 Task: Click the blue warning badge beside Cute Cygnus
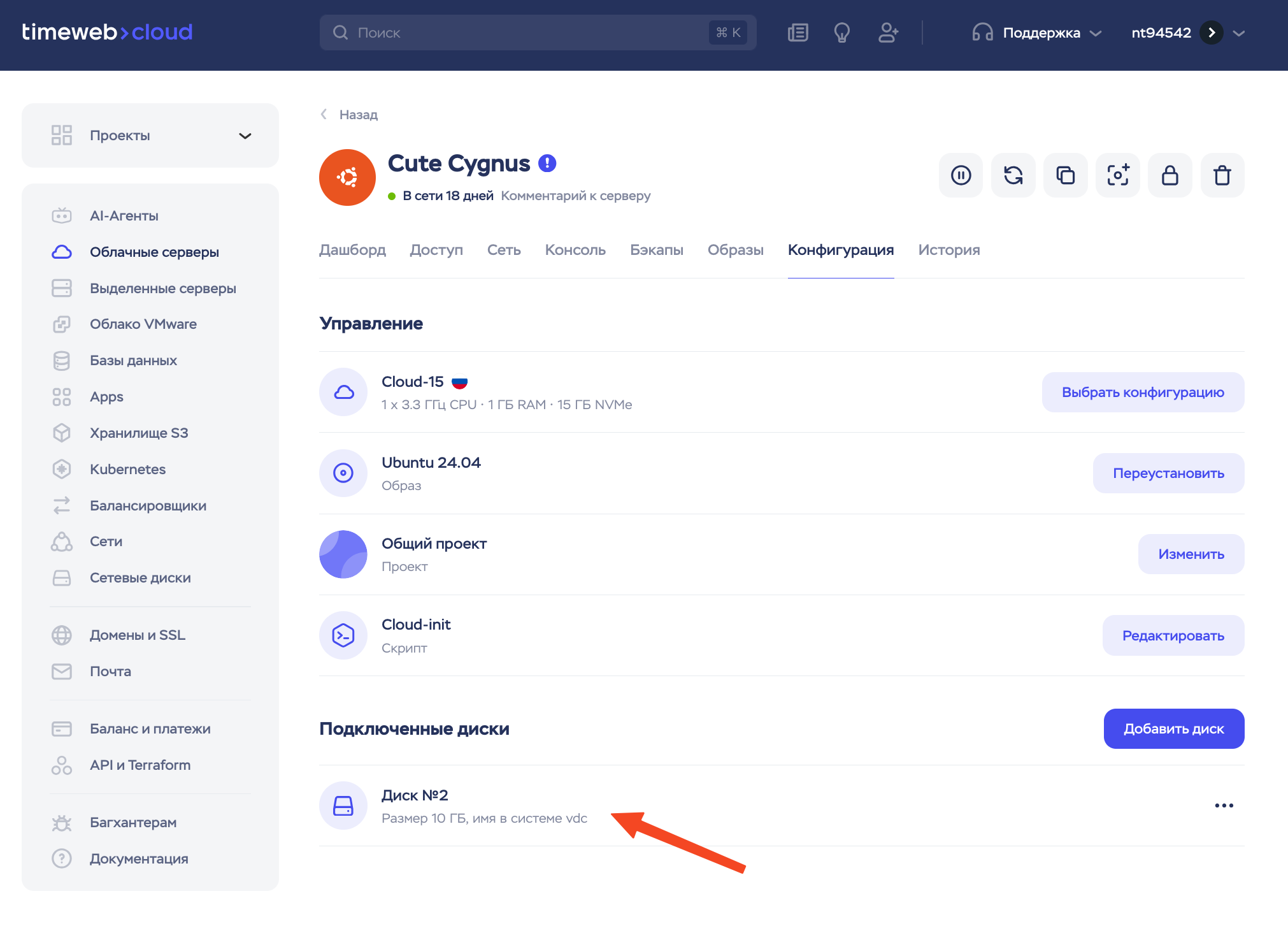(547, 164)
